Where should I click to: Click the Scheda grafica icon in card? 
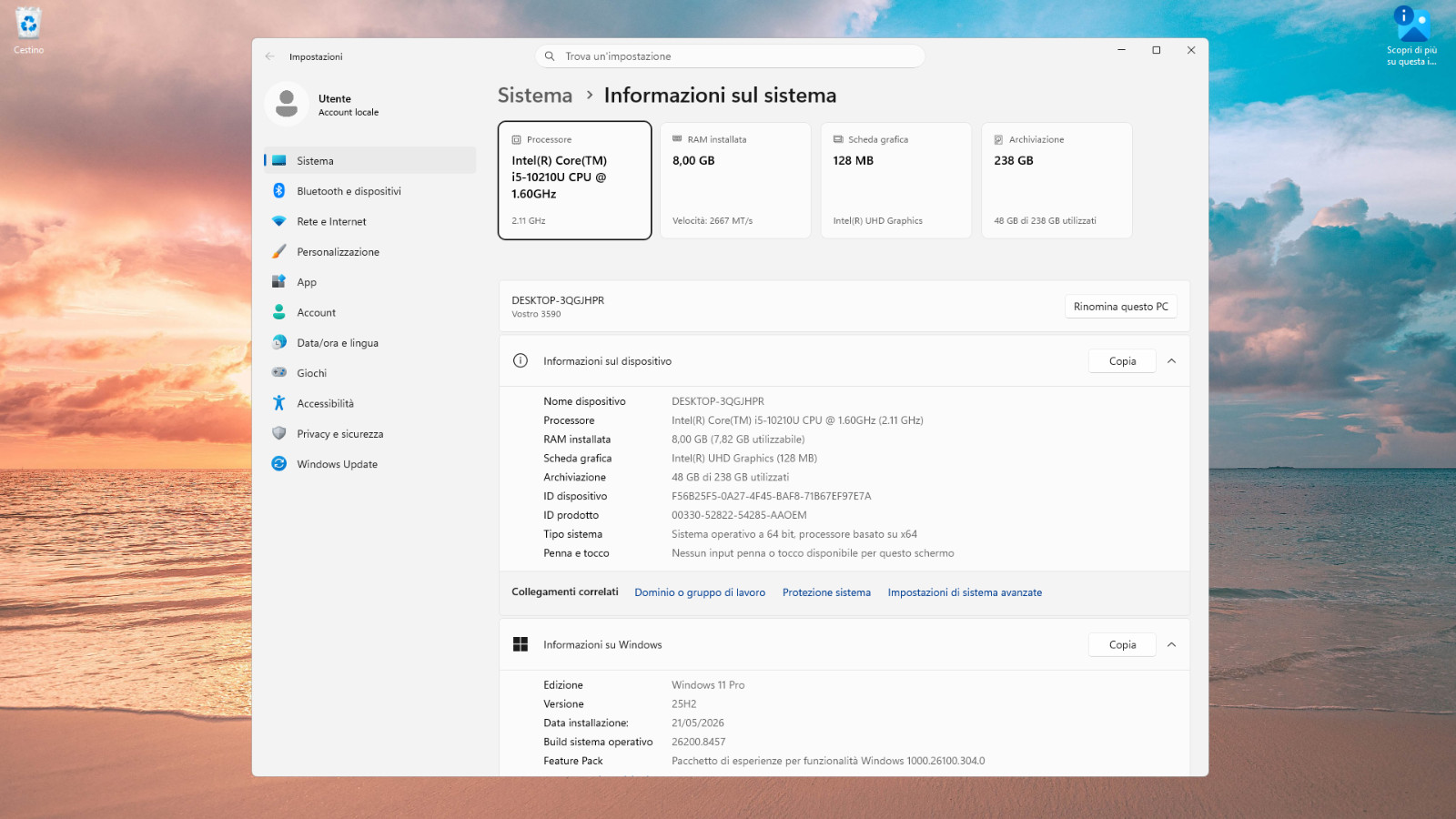(x=838, y=139)
